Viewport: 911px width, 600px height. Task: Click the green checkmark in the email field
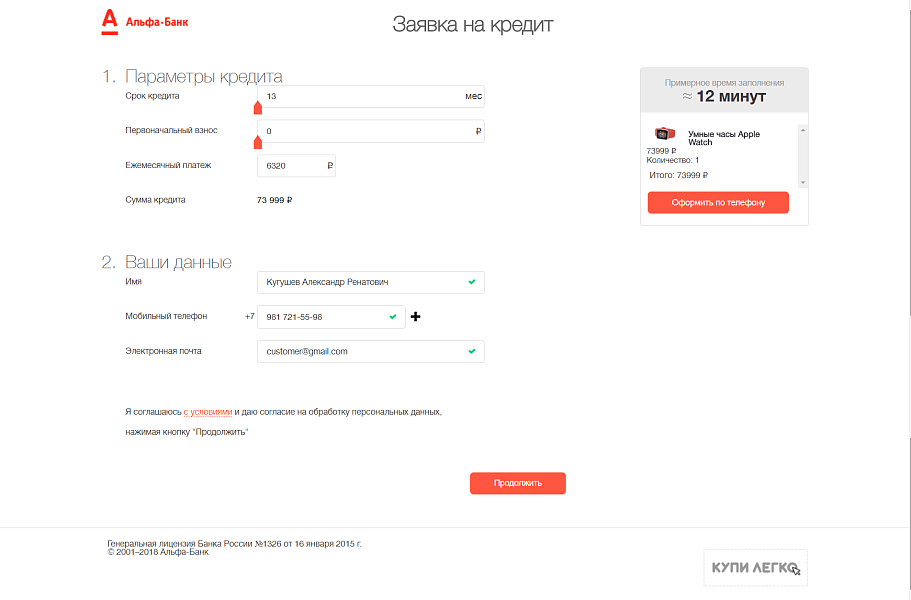(x=471, y=351)
